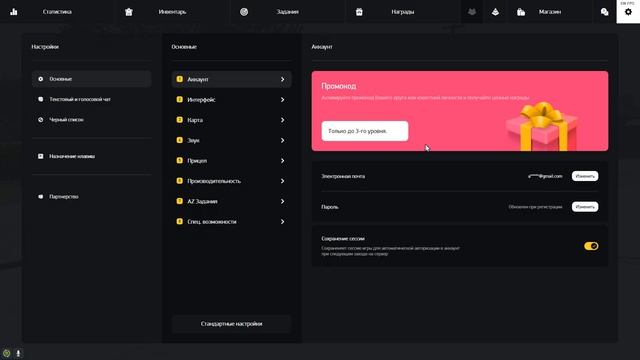Image resolution: width=640 pixels, height=360 pixels.
Task: Click the yellow icon next to Прицел
Action: pos(180,160)
